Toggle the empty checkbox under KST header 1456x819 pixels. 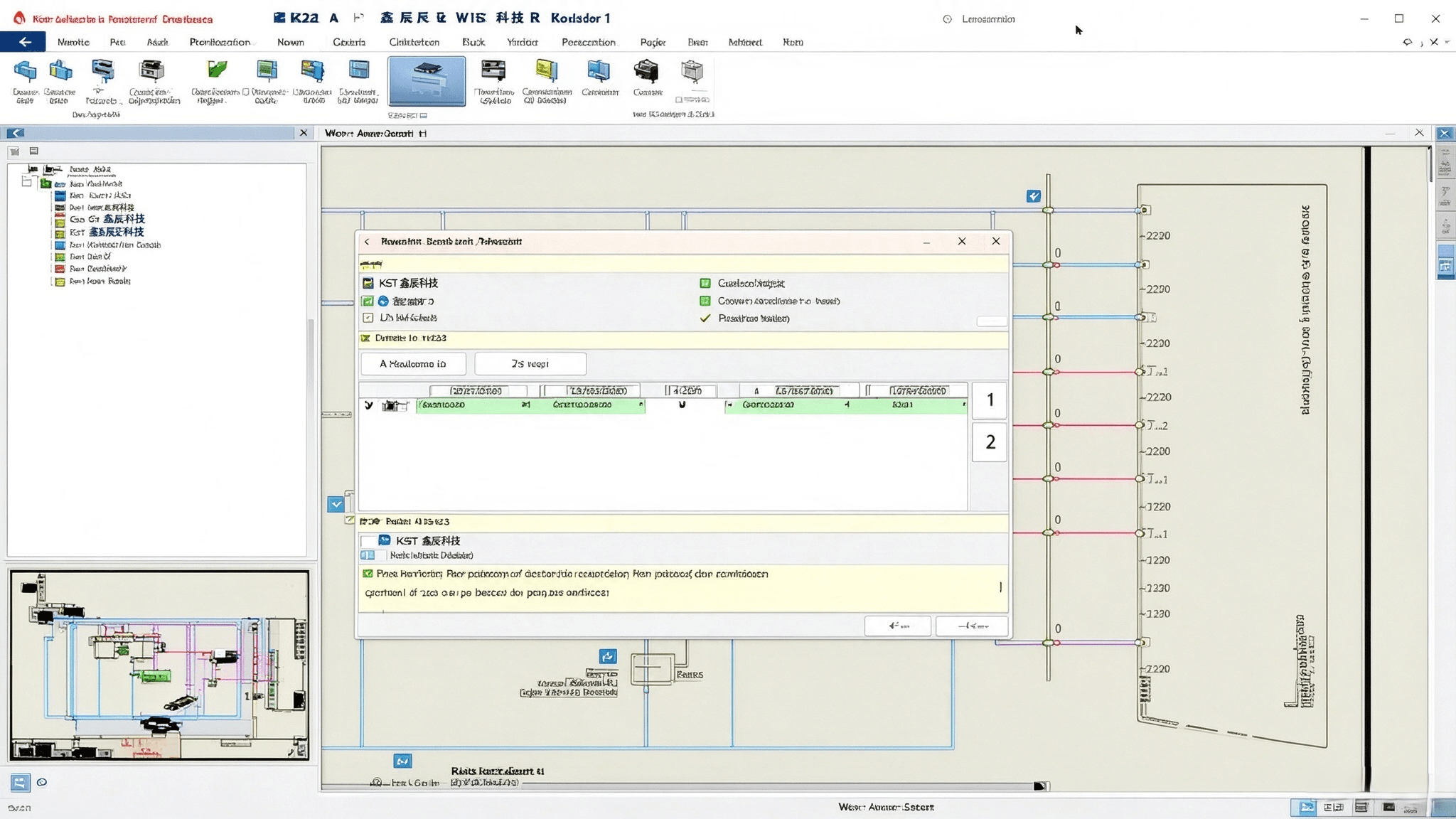[x=368, y=318]
